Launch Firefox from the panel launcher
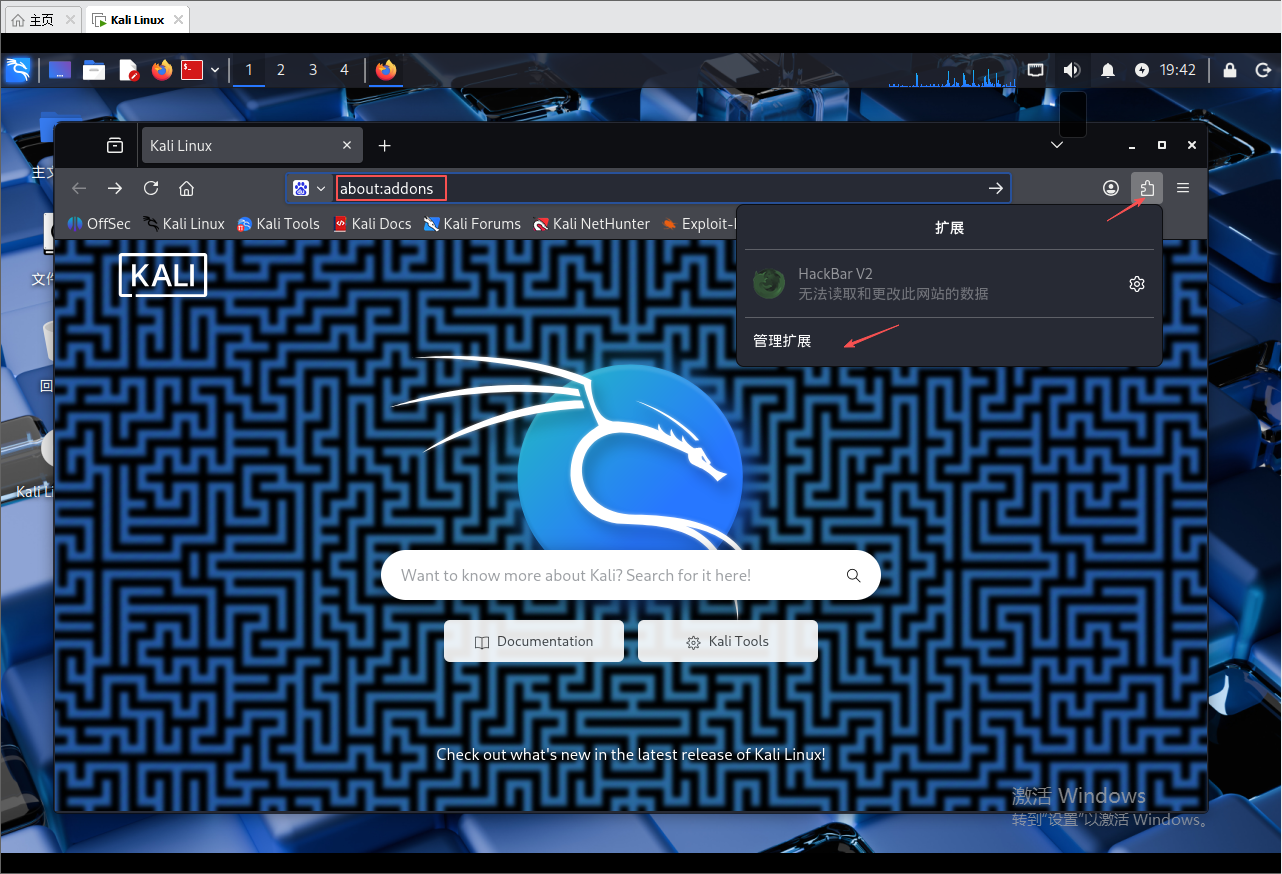1282x874 pixels. 162,70
